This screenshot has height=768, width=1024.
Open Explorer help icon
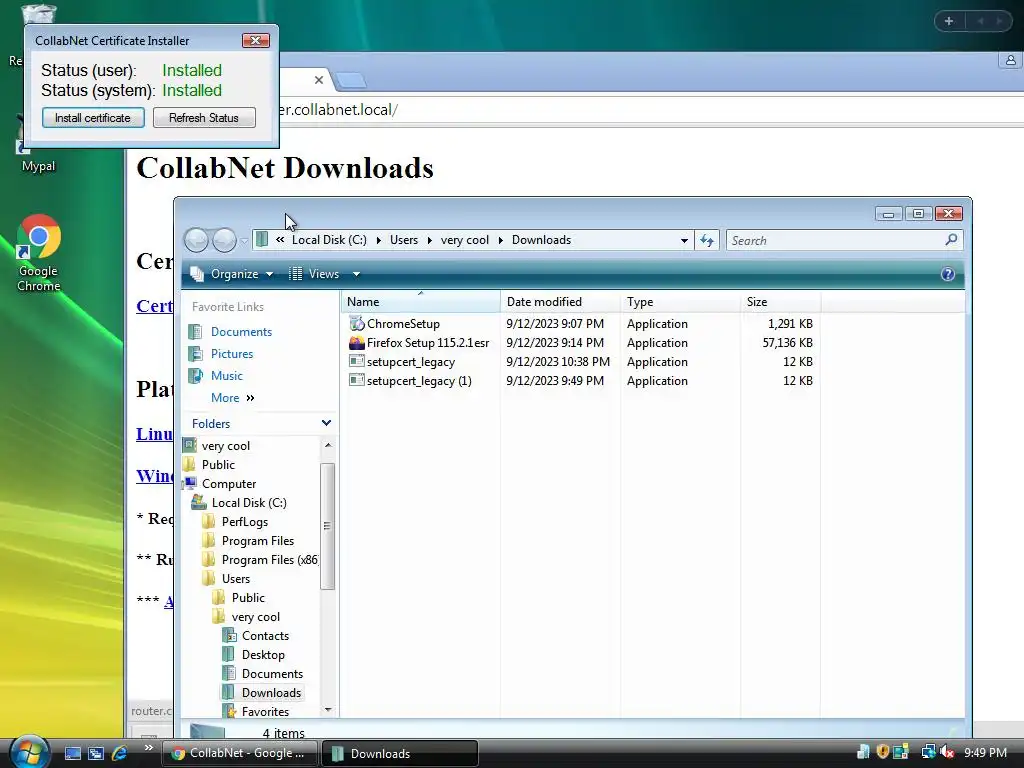click(948, 274)
